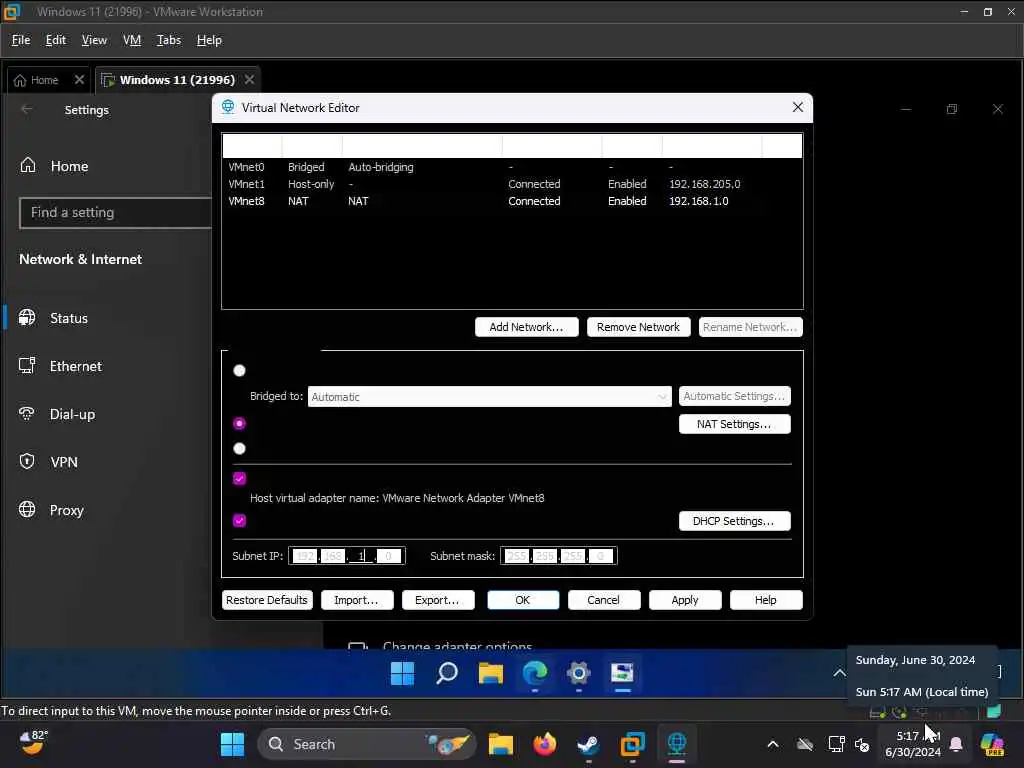
Task: Open the Proxy globe icon in Settings
Action: [27, 509]
